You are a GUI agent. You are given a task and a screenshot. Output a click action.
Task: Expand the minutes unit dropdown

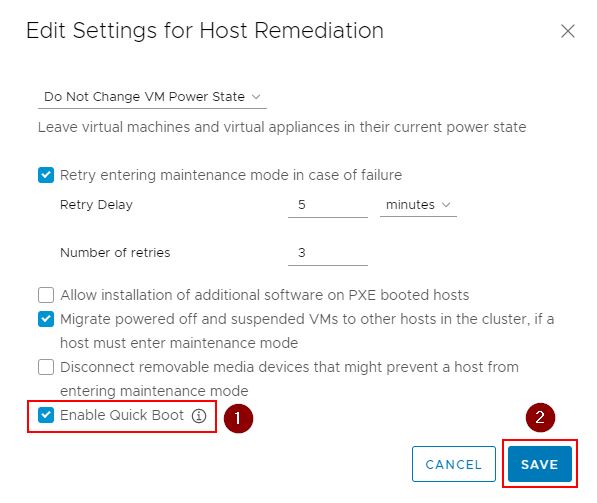click(x=418, y=205)
